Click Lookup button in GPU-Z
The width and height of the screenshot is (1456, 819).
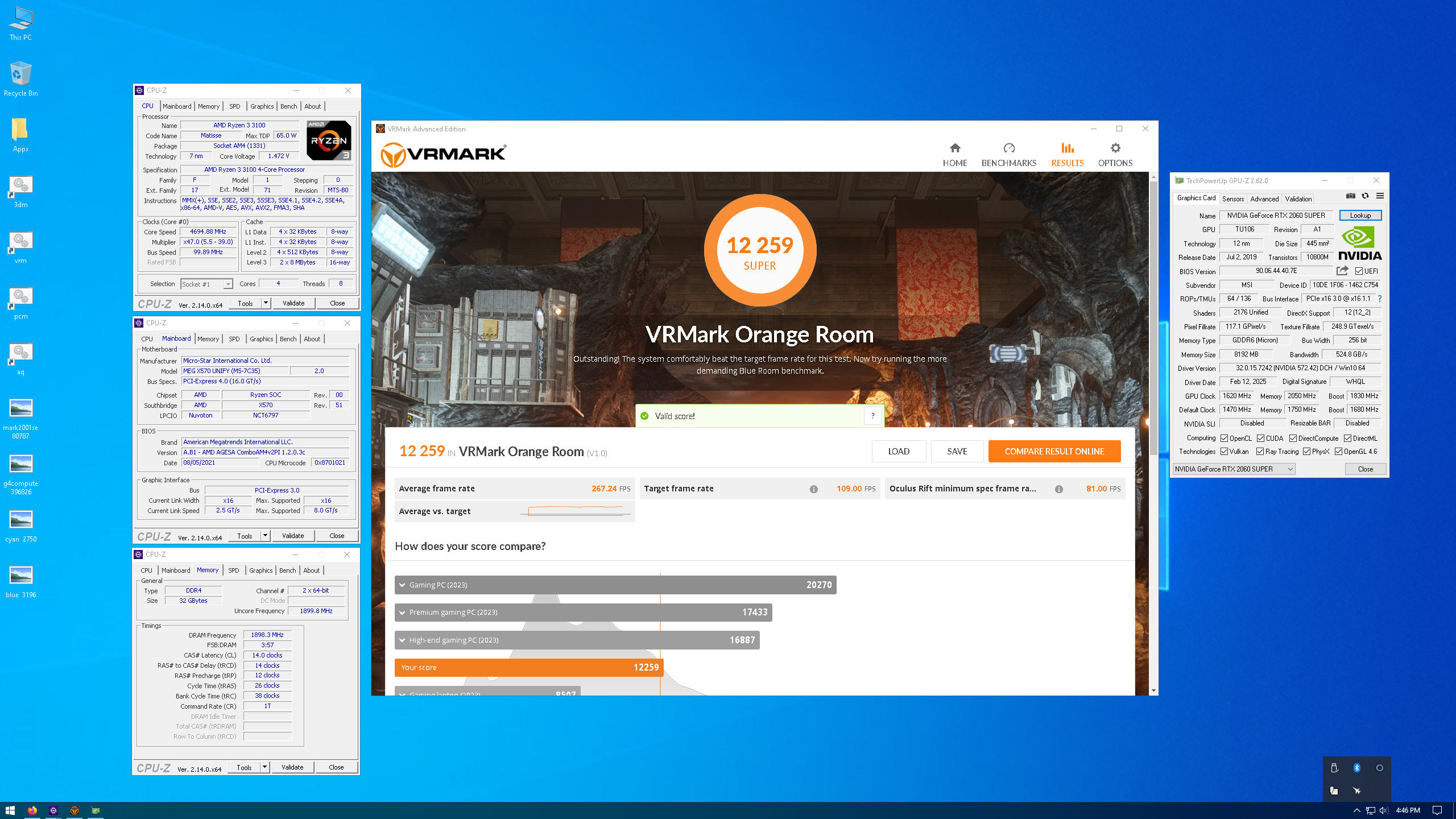(1360, 216)
